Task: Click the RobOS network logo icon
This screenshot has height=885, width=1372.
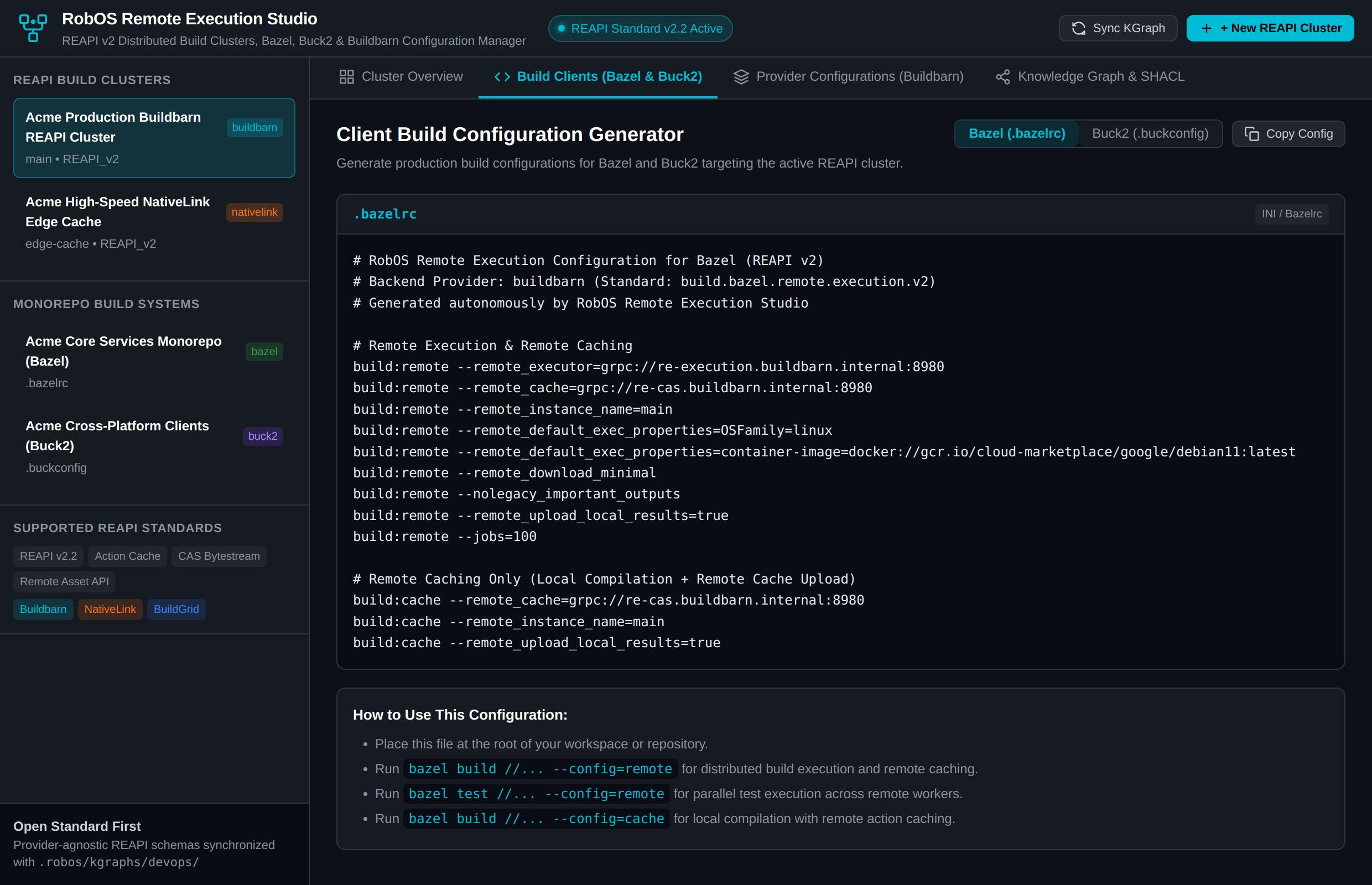Action: [33, 28]
